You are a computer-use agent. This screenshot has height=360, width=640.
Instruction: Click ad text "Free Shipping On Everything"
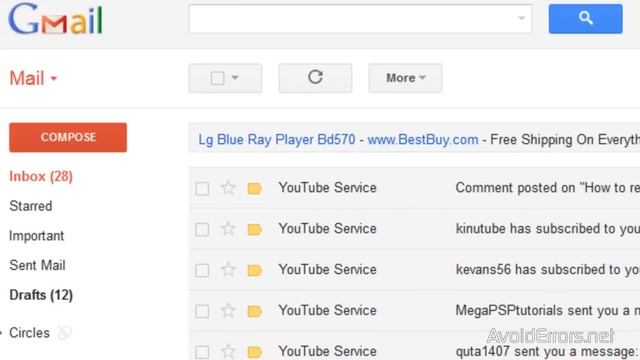[x=565, y=140]
